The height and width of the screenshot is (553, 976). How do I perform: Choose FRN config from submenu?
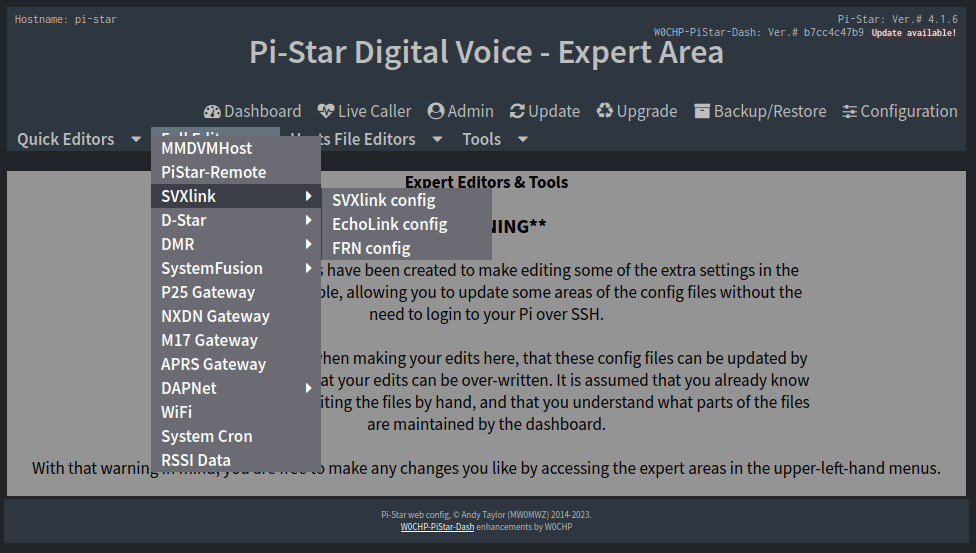coord(406,248)
